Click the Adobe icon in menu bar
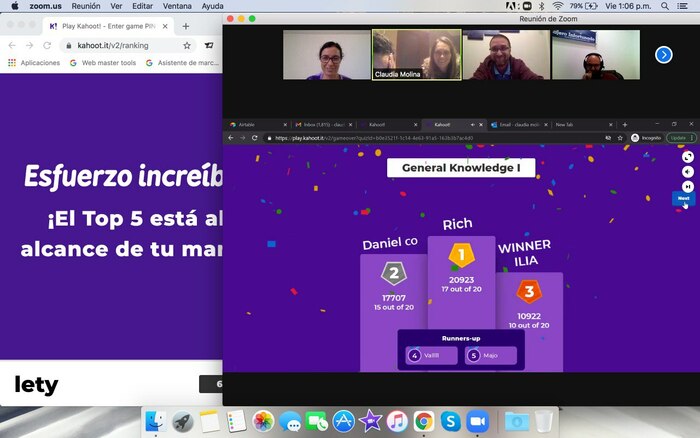Image resolution: width=700 pixels, height=438 pixels. 512,6
